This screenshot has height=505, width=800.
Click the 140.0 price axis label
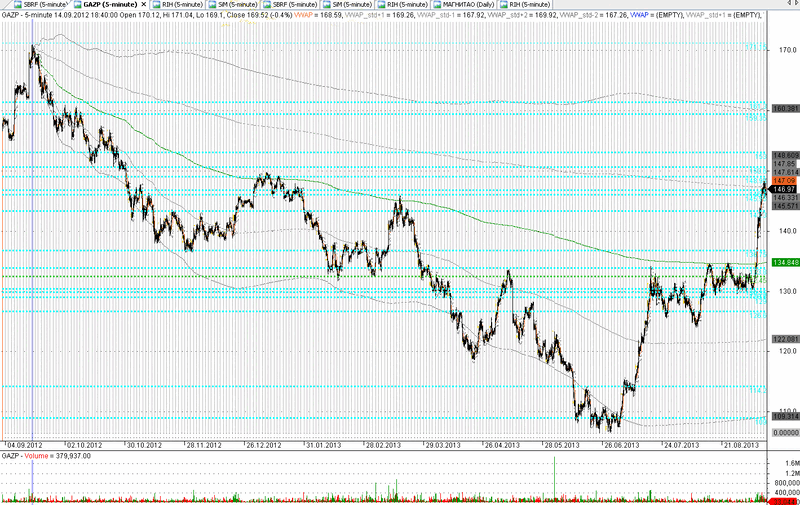pos(788,231)
